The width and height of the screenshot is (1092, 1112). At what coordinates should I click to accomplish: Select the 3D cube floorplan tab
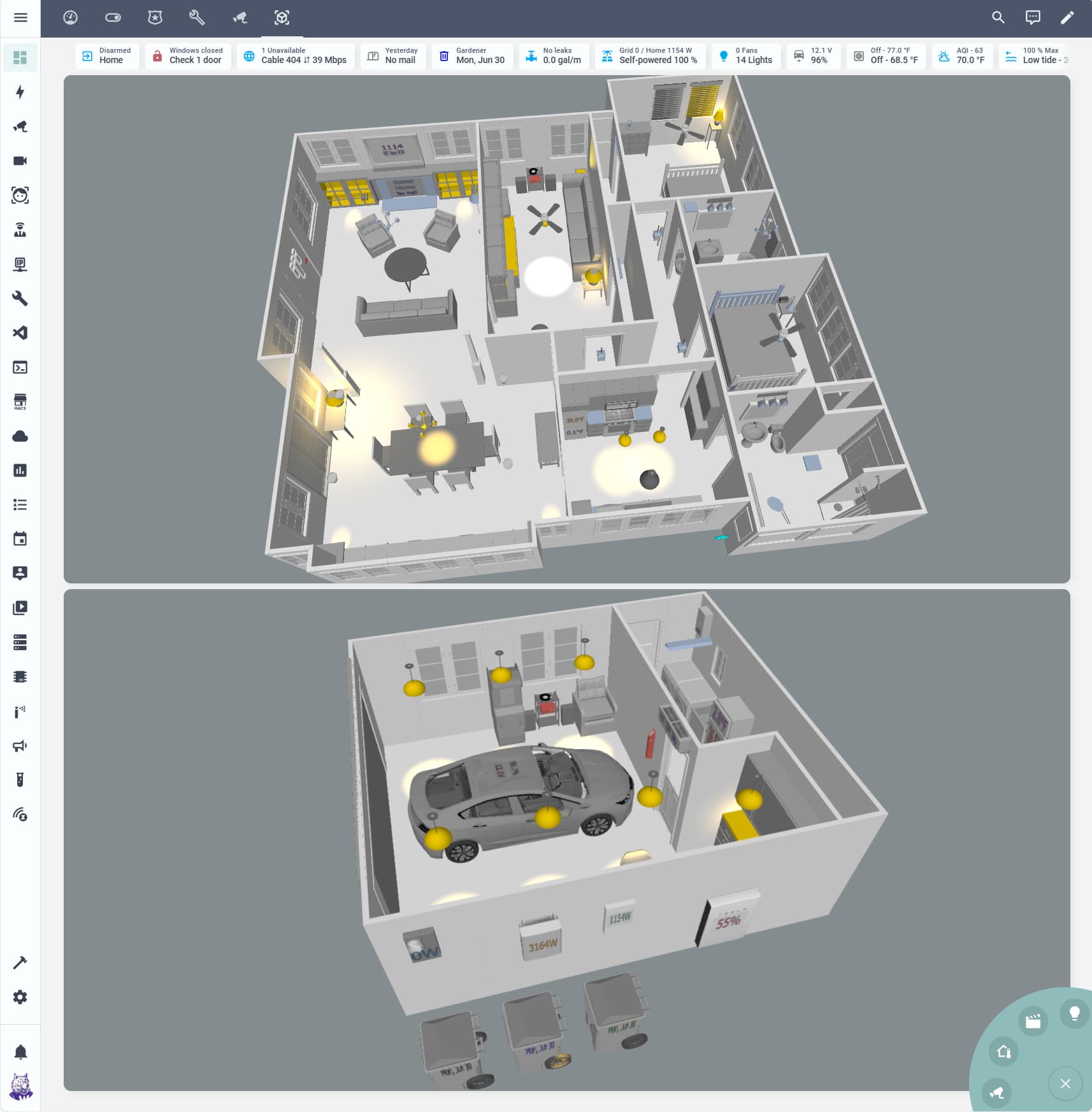click(282, 17)
